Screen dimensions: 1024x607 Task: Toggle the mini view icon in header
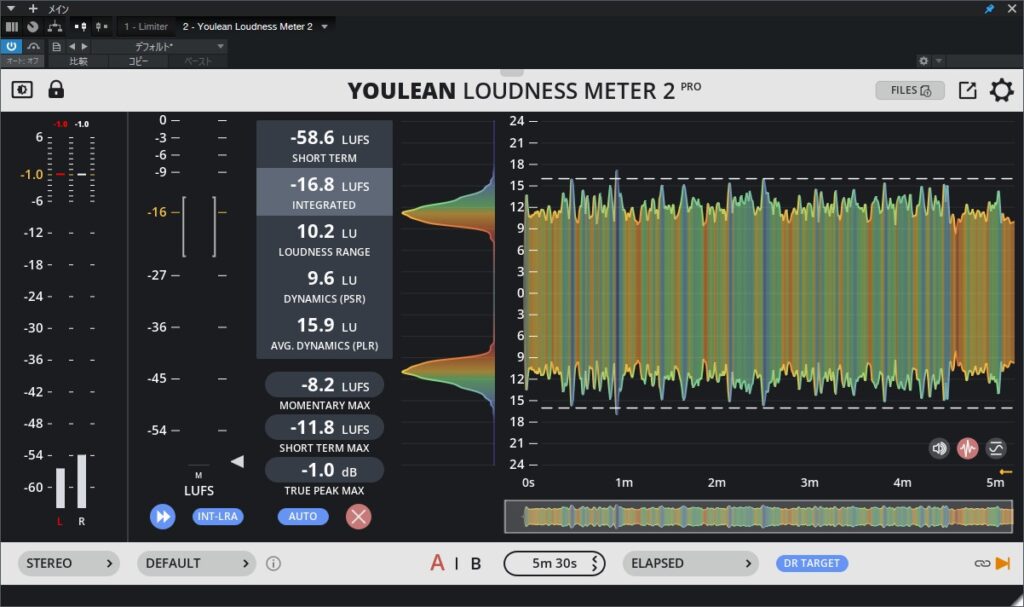click(x=22, y=90)
